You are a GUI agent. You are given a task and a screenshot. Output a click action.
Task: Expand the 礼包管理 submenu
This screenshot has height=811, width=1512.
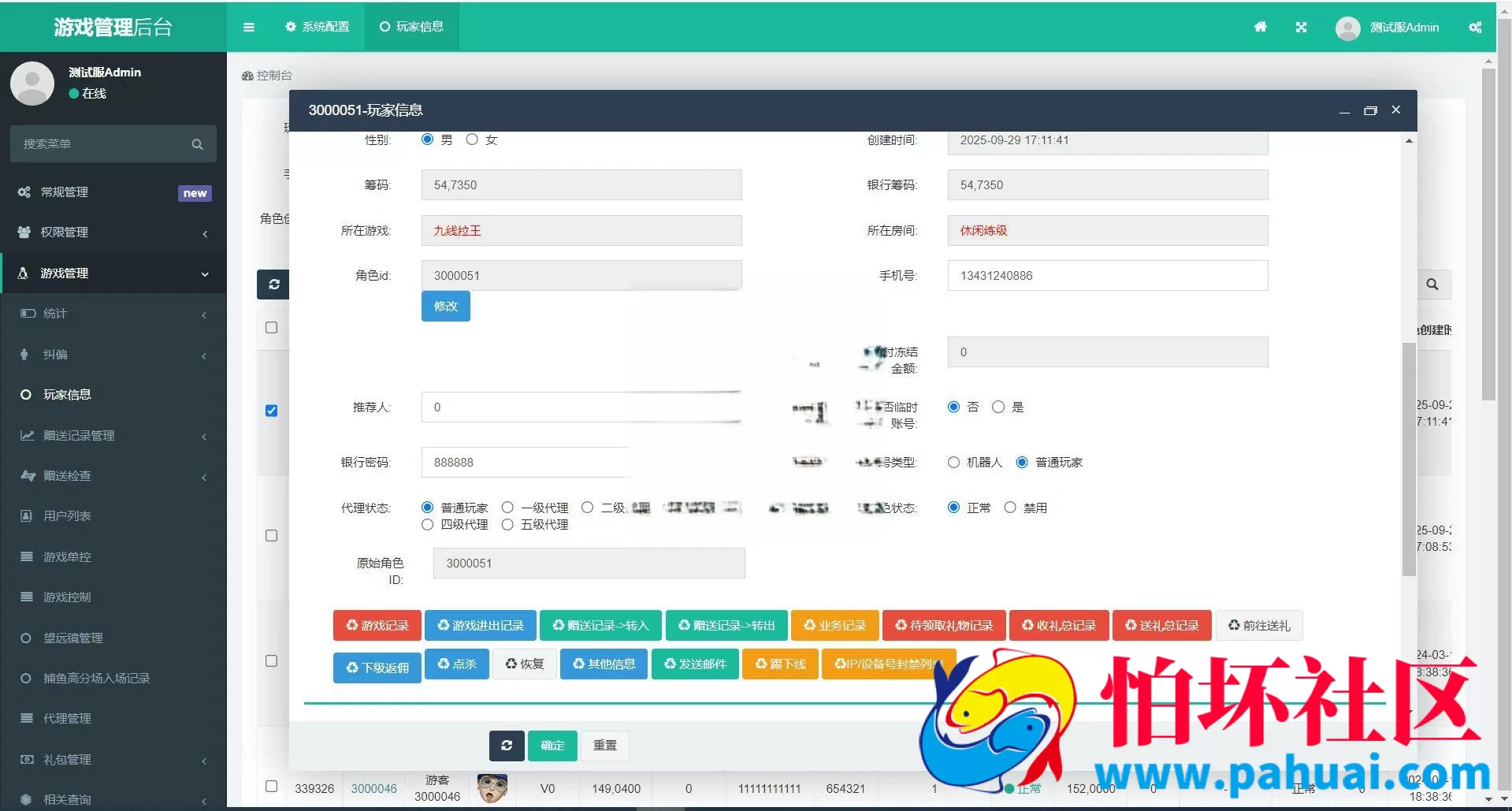pos(113,760)
